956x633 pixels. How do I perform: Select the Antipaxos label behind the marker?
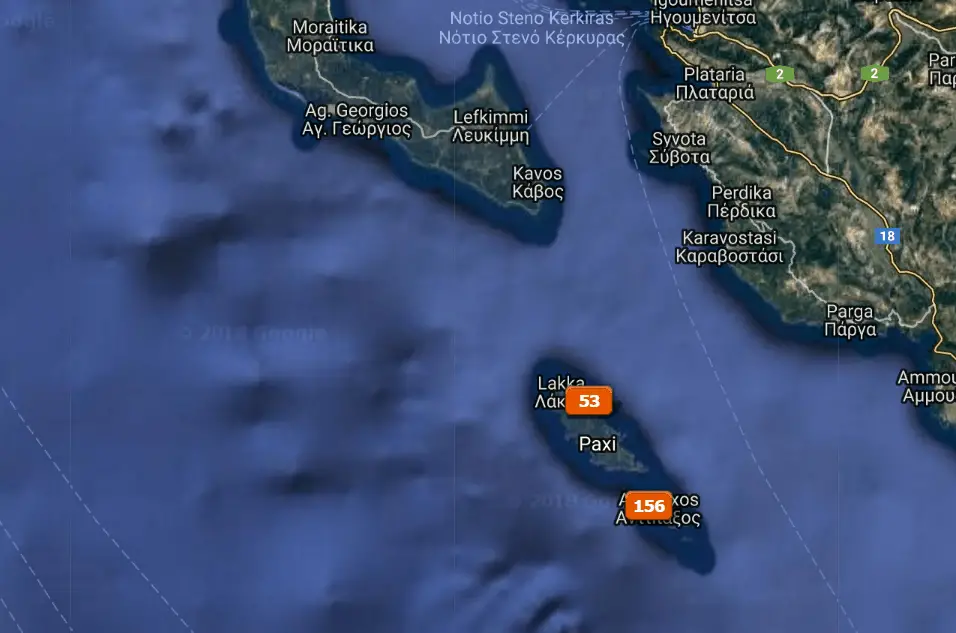pos(658,509)
